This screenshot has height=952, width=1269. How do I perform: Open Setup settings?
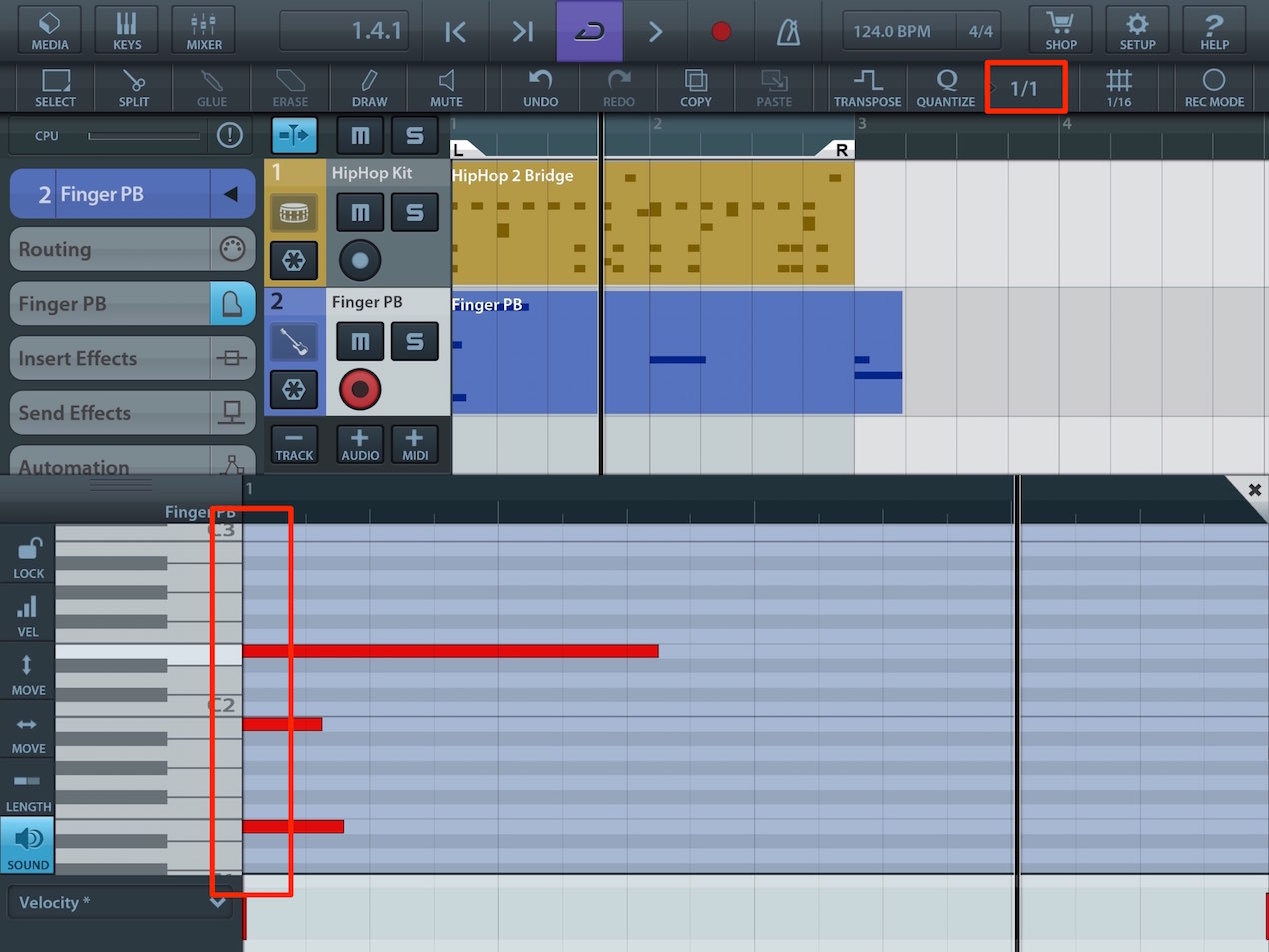coord(1137,30)
